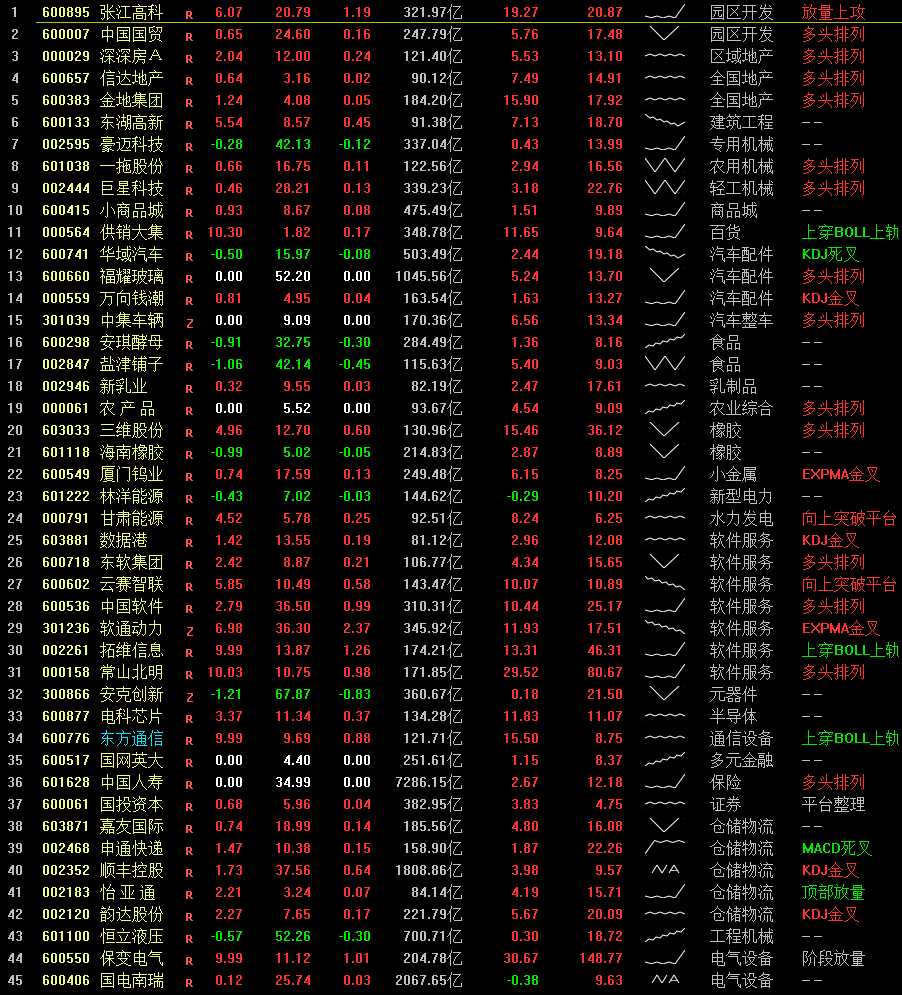Screen dimensions: 902x995
Task: Select stock code 002444
Action: [66, 188]
